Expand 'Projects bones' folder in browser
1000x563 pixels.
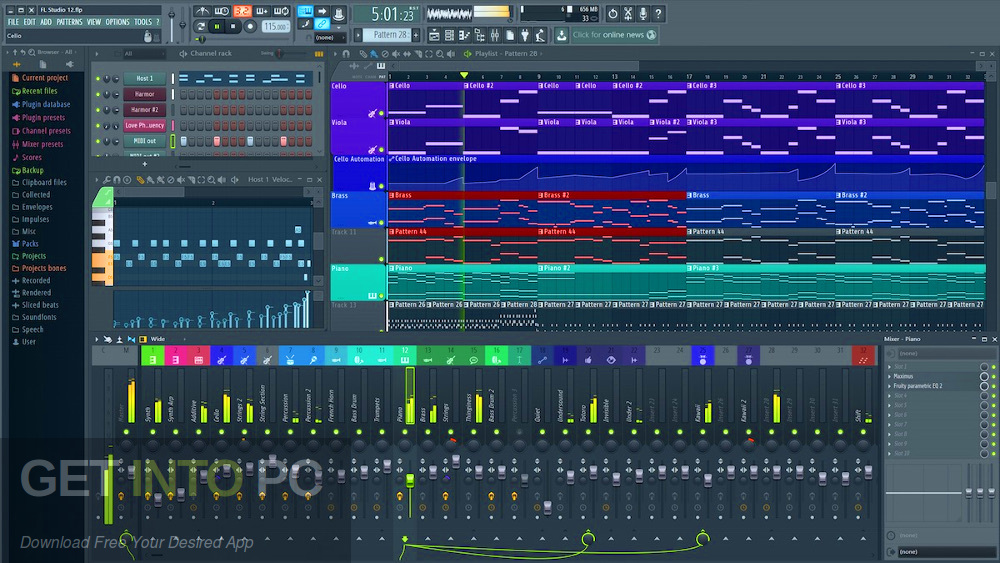[x=43, y=268]
